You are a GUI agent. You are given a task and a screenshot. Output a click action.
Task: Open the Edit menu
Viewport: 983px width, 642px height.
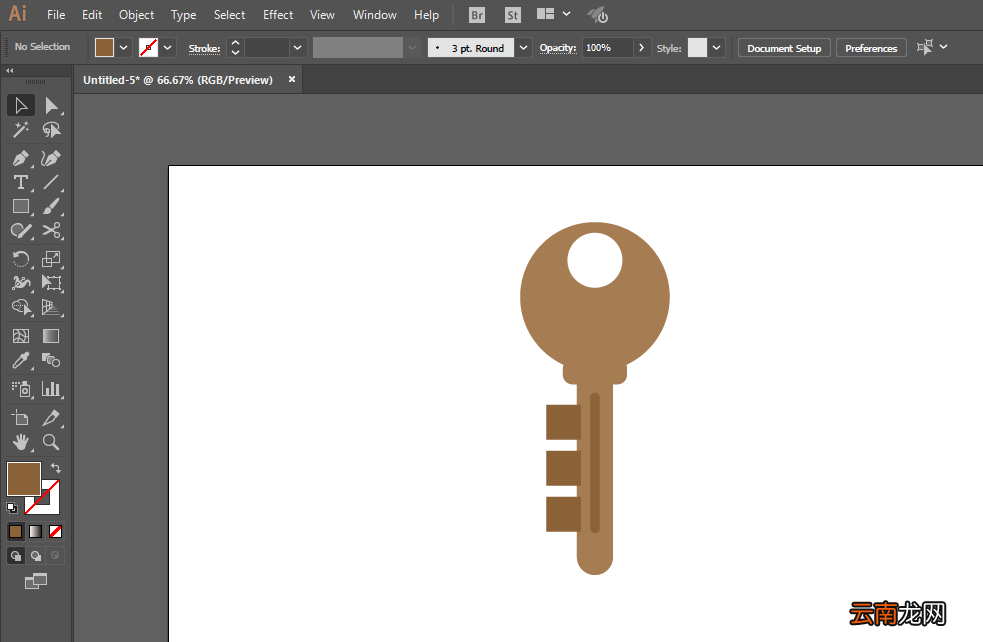coord(92,14)
